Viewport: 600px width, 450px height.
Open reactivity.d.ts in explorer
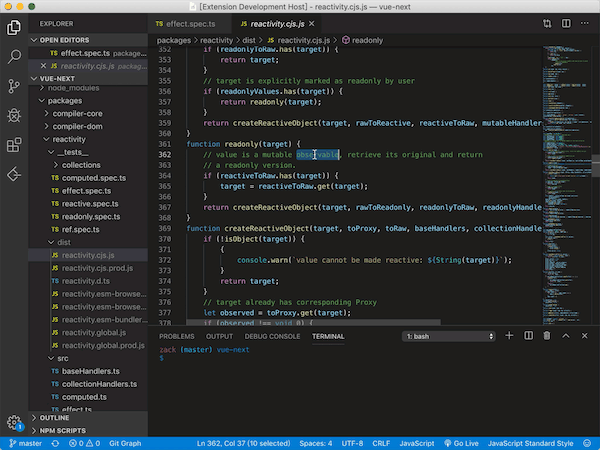(x=88, y=281)
